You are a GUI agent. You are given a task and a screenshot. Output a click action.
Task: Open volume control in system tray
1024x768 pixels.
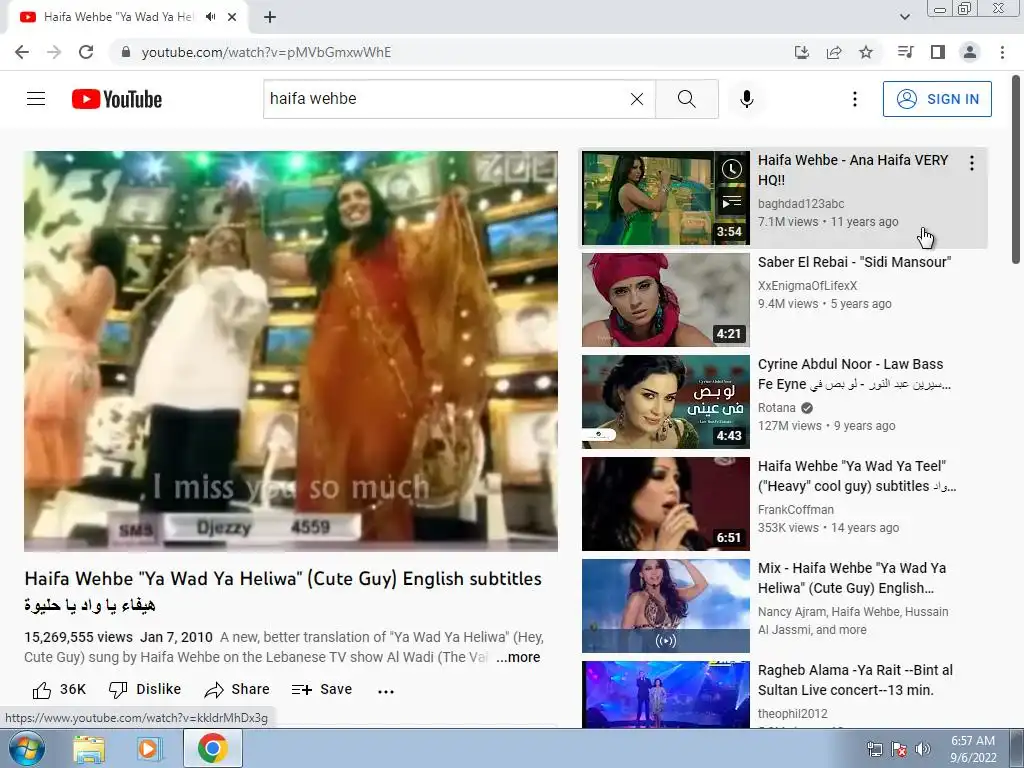click(x=922, y=749)
